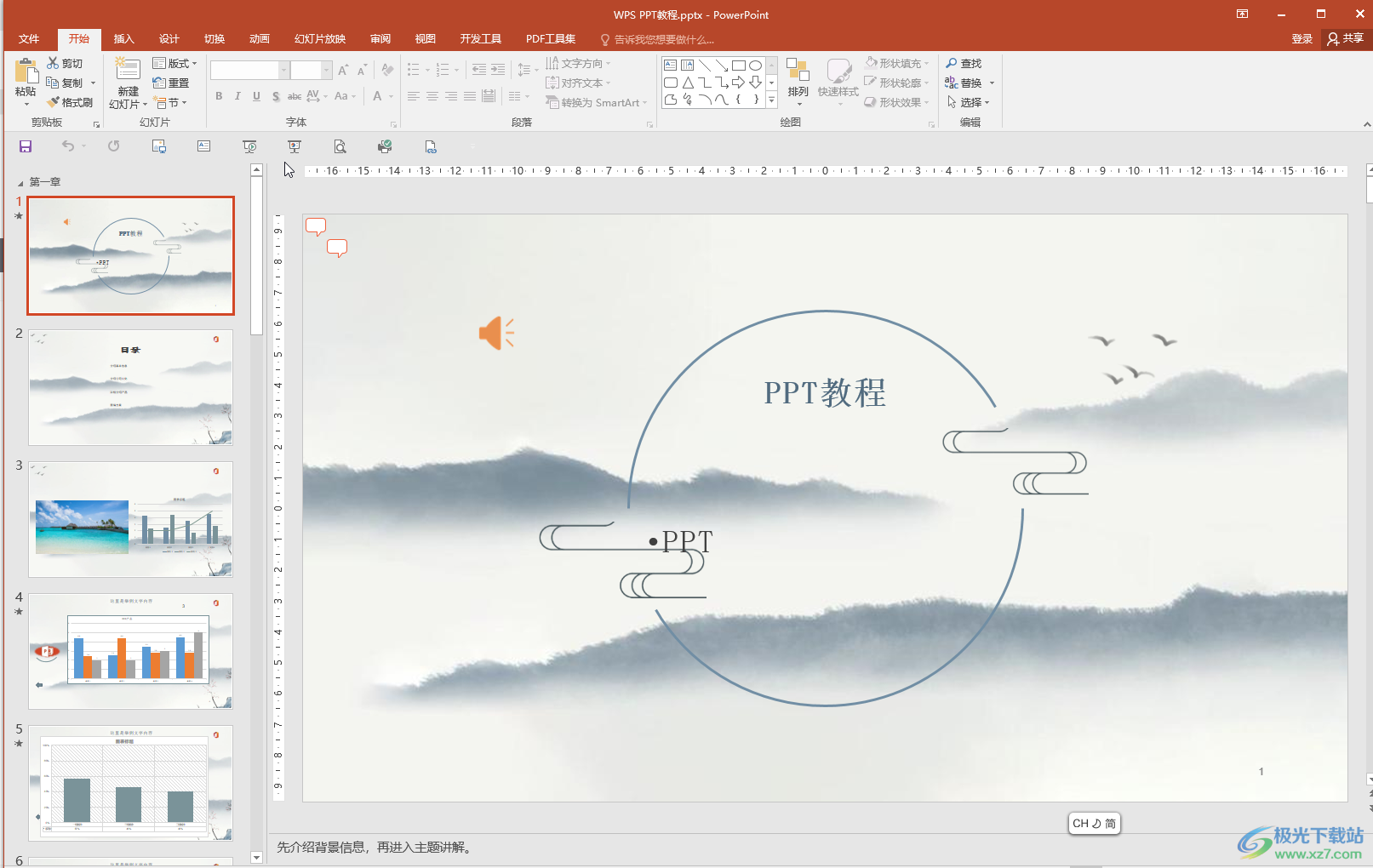Click the Arrange (排列) icon
The image size is (1373, 868).
pos(798,70)
